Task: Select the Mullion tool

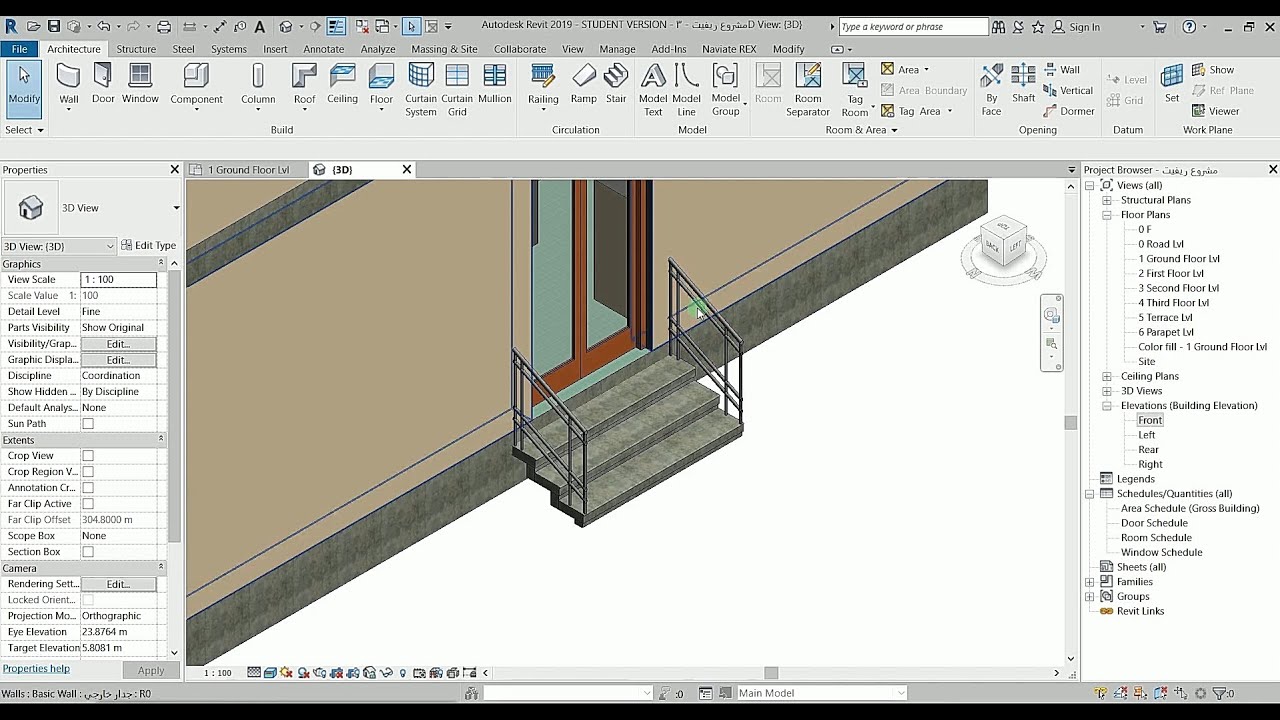Action: point(495,84)
